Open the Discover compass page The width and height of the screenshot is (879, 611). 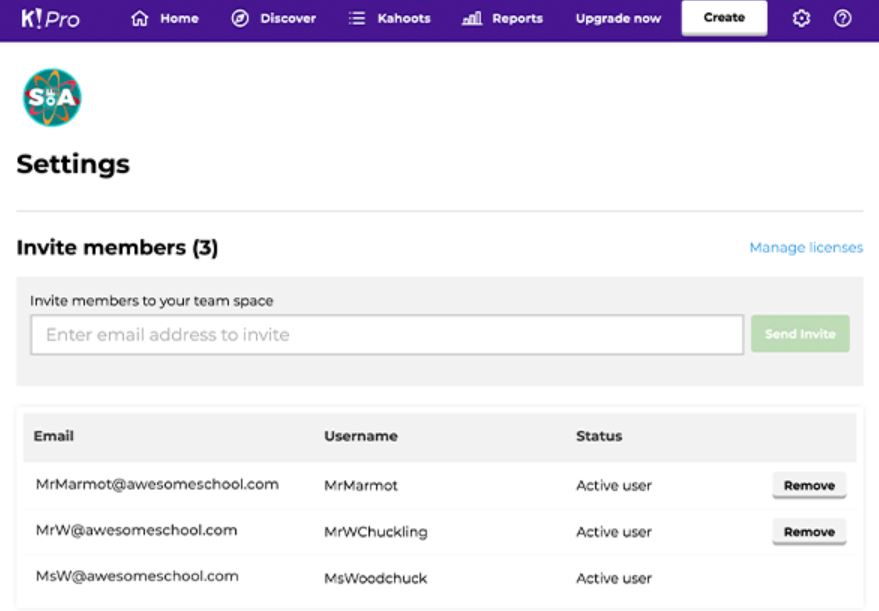[273, 19]
